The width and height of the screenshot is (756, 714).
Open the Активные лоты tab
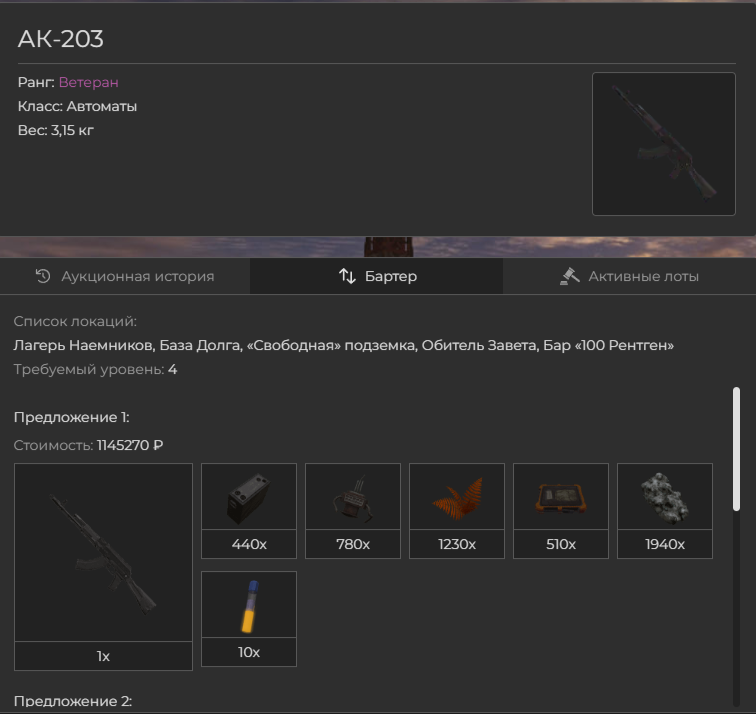pos(629,276)
